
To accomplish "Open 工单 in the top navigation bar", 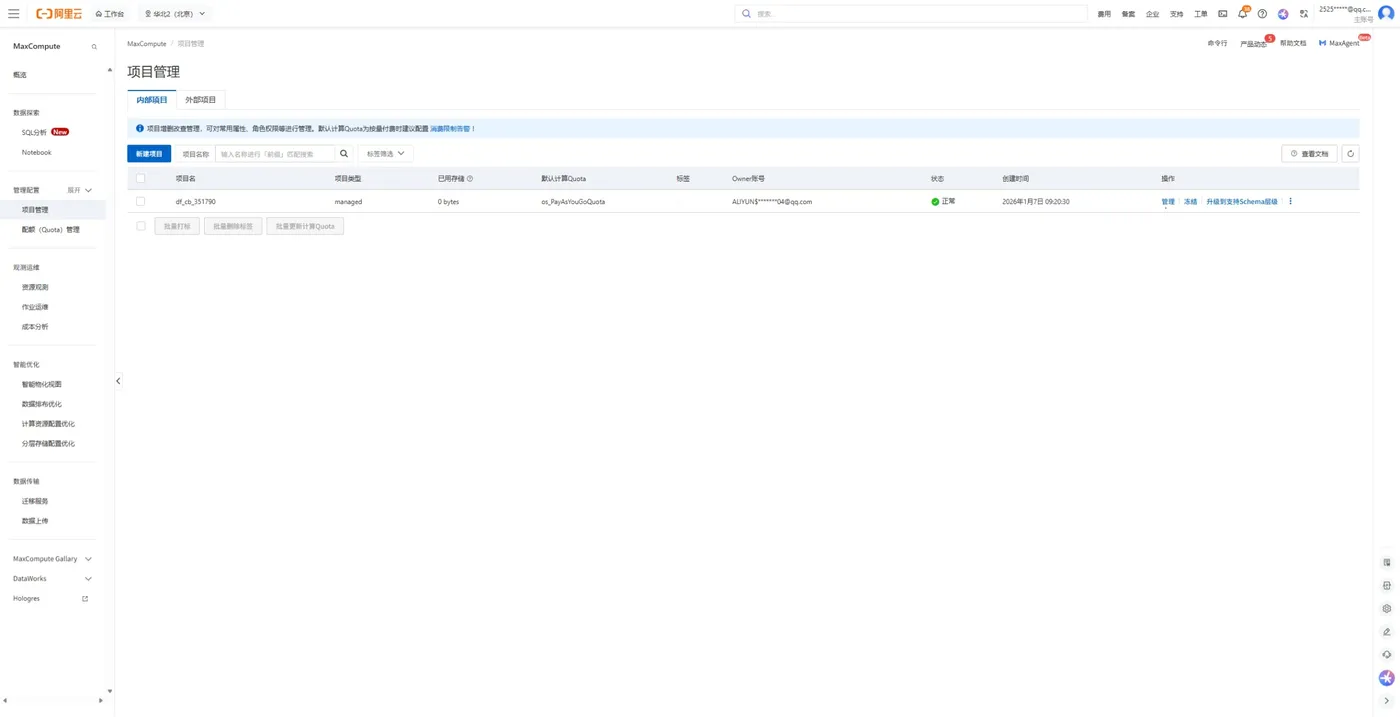I will (1199, 13).
